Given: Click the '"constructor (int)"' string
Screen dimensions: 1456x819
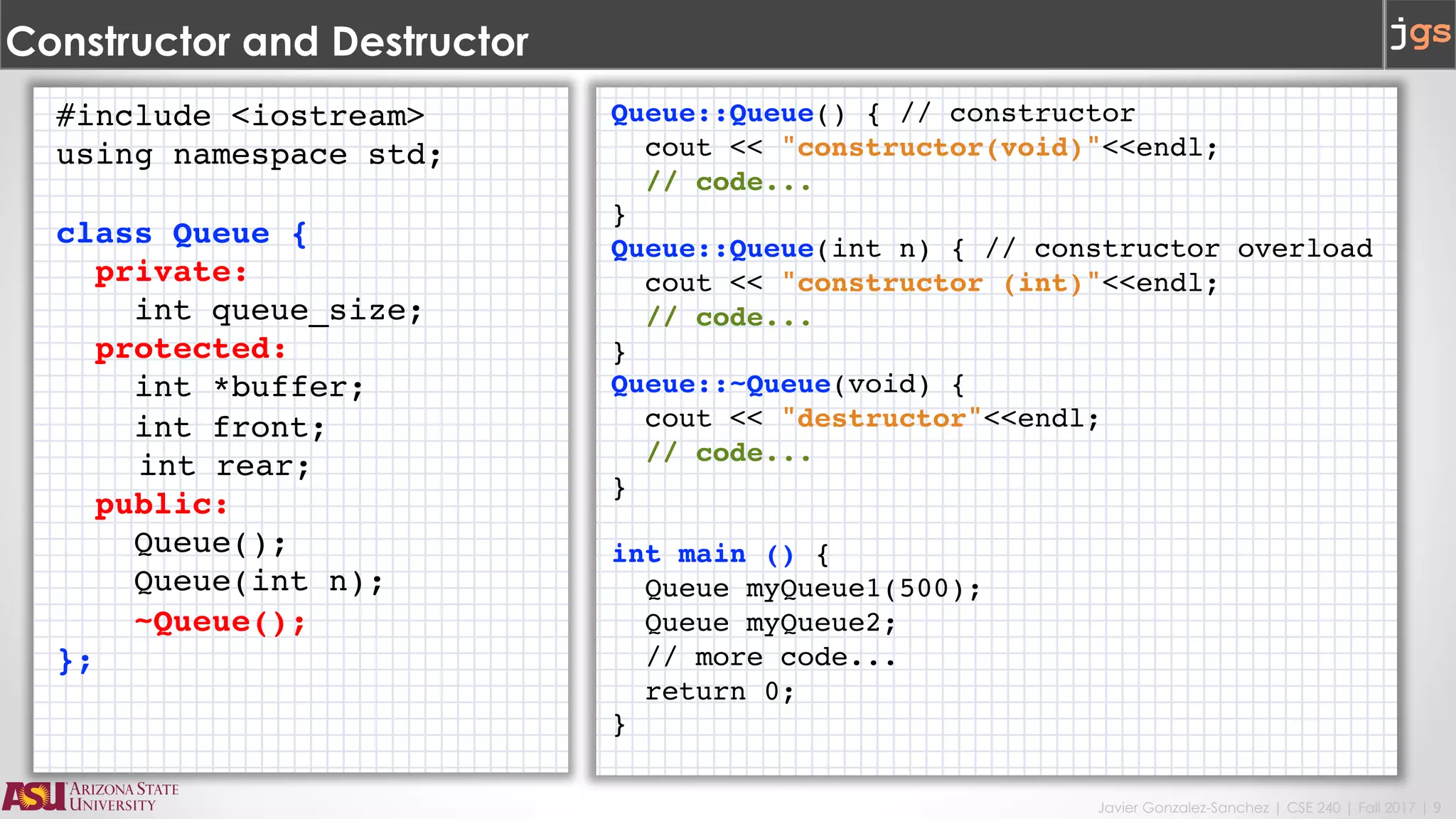Looking at the screenshot, I should [941, 284].
